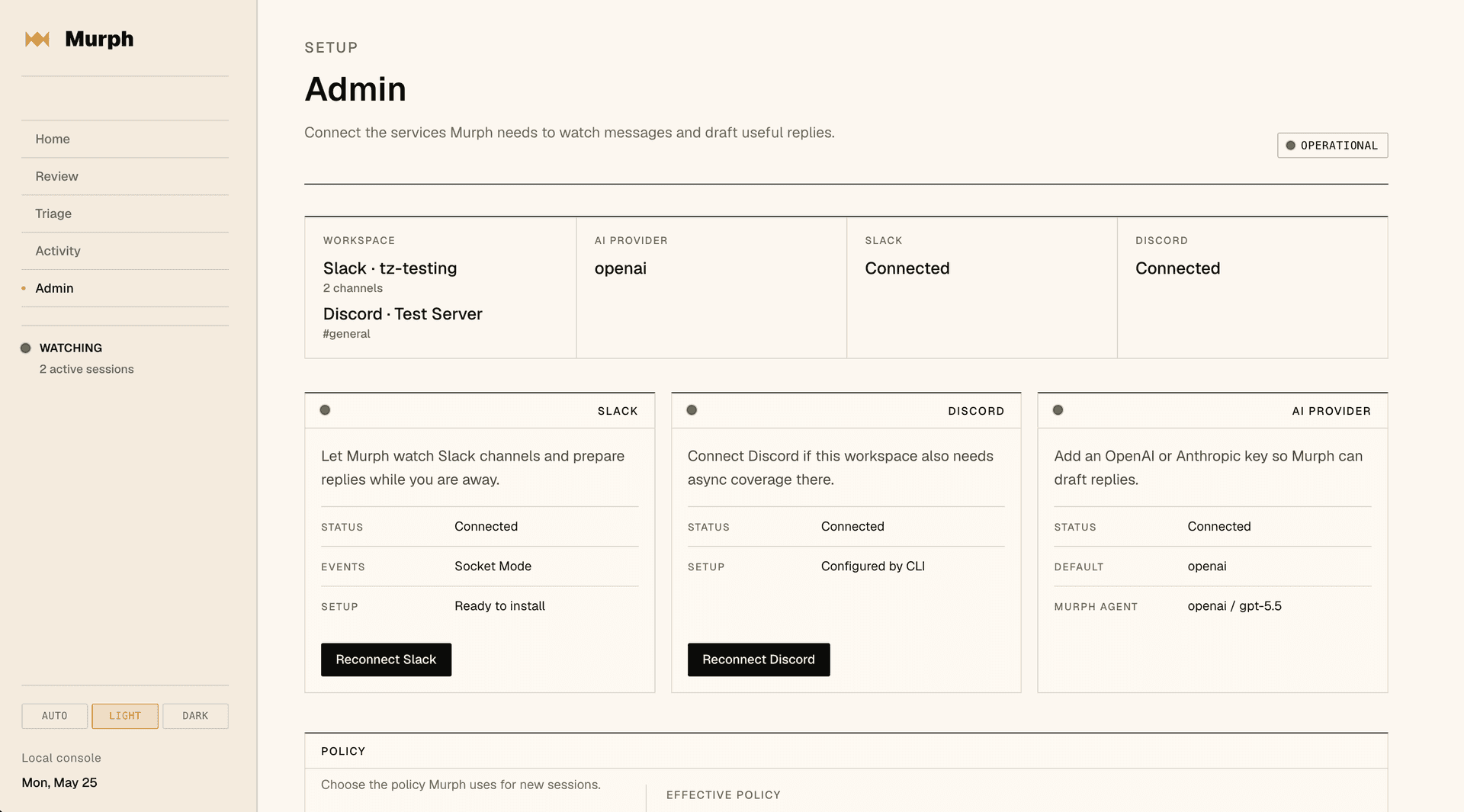Click 'openai / gpt-5.5' agent value
This screenshot has height=812, width=1464.
coord(1234,605)
